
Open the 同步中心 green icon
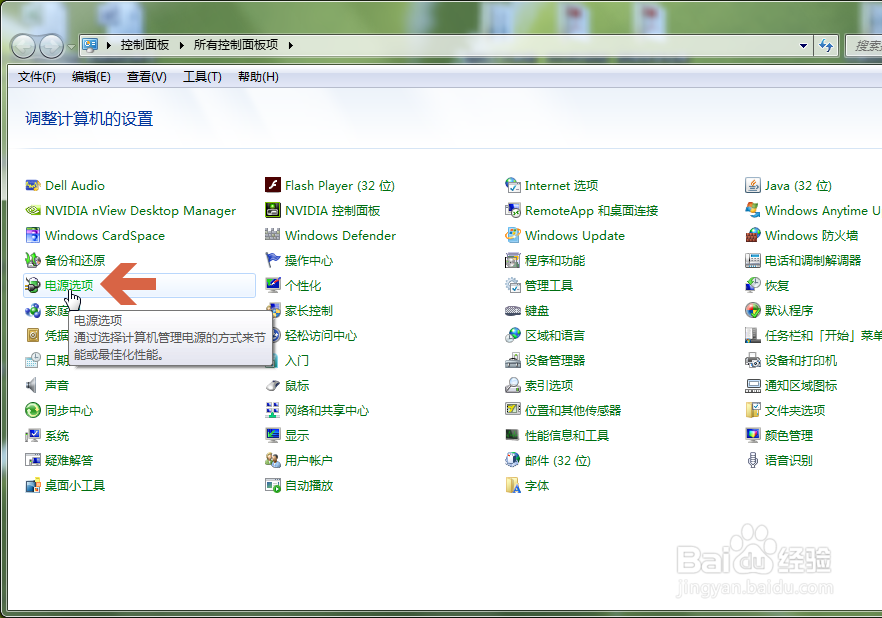33,411
